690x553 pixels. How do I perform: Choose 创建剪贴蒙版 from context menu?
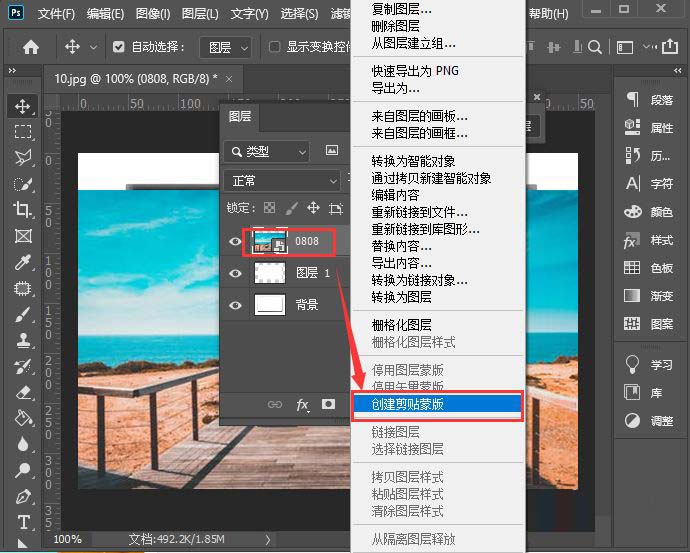point(437,404)
